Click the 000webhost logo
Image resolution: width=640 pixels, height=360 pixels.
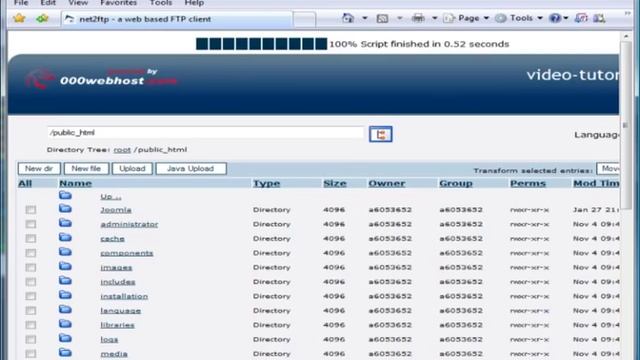[101, 78]
